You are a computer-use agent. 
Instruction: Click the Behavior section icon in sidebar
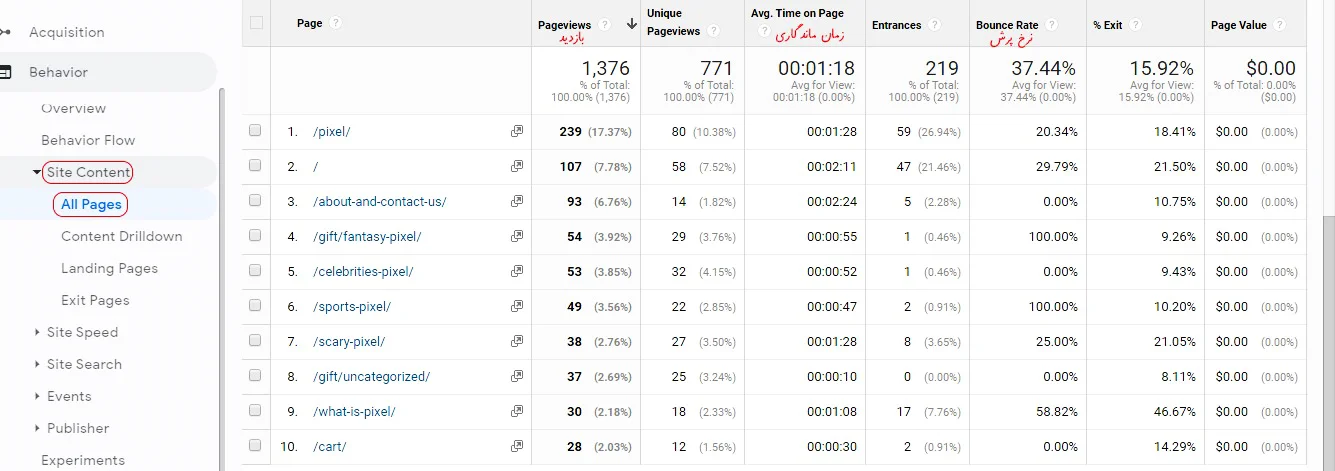(5, 72)
